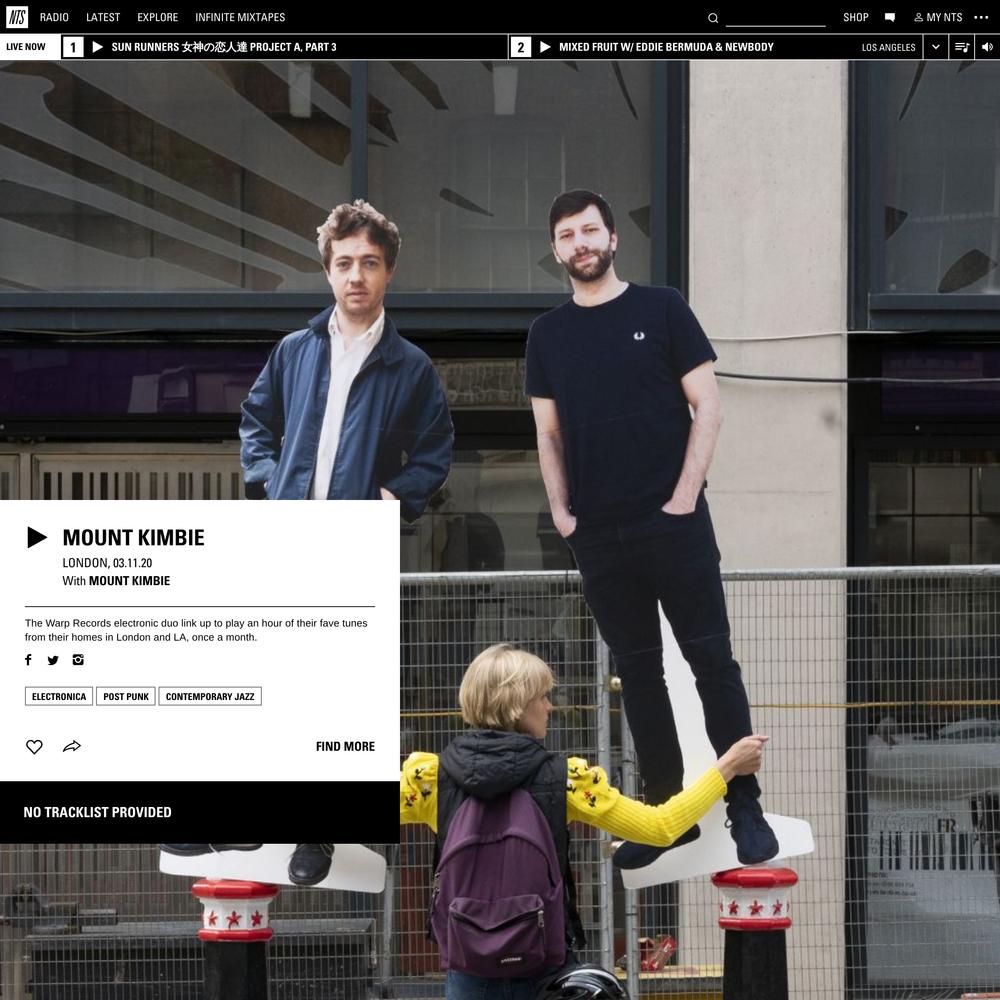The height and width of the screenshot is (1000, 1000).
Task: Open Mount Kimbie's Twitter profile
Action: point(53,660)
